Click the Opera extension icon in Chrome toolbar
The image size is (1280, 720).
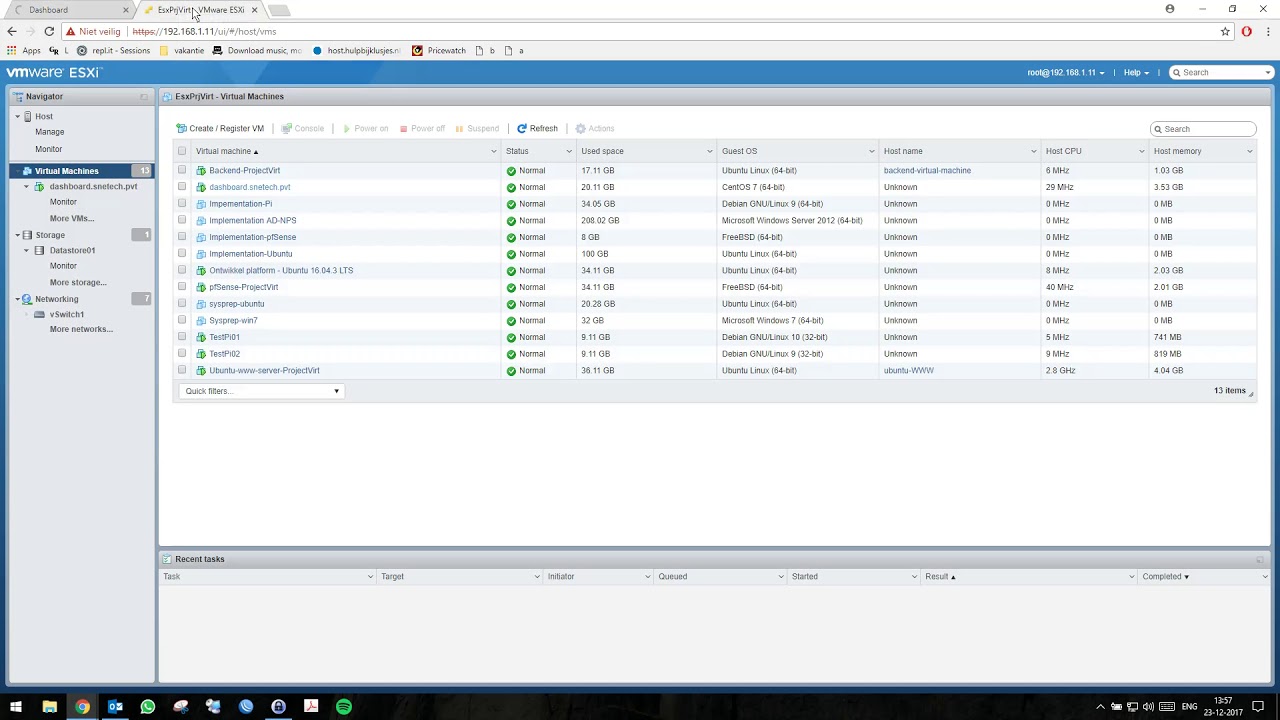(1246, 31)
